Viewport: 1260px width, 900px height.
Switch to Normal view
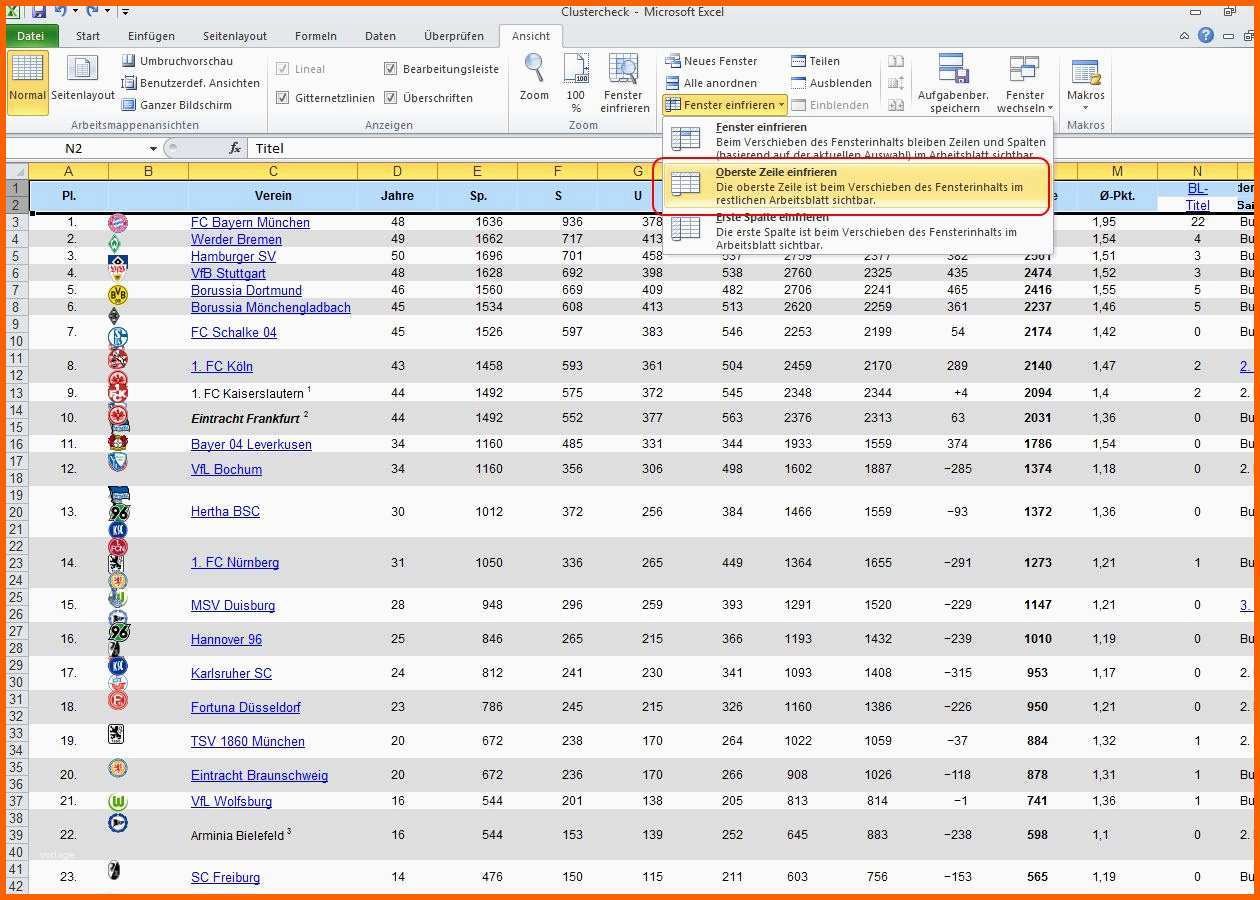point(27,82)
